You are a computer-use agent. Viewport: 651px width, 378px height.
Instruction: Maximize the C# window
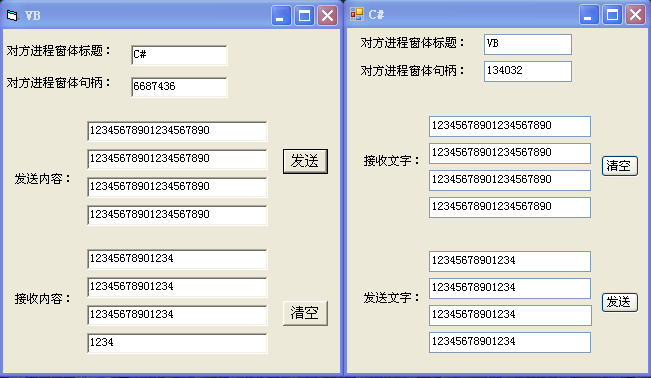coord(612,15)
